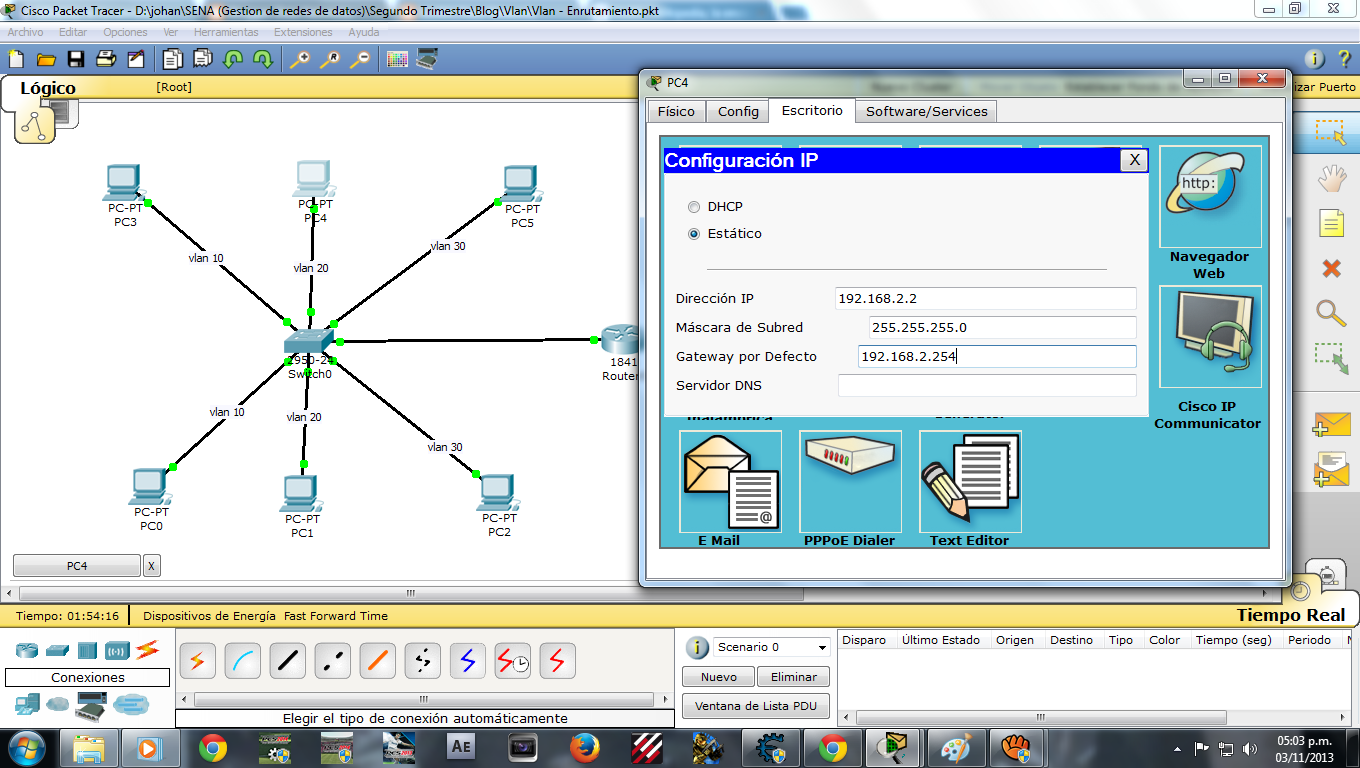Open the Opciones menu
Image resolution: width=1360 pixels, height=768 pixels.
[x=125, y=32]
